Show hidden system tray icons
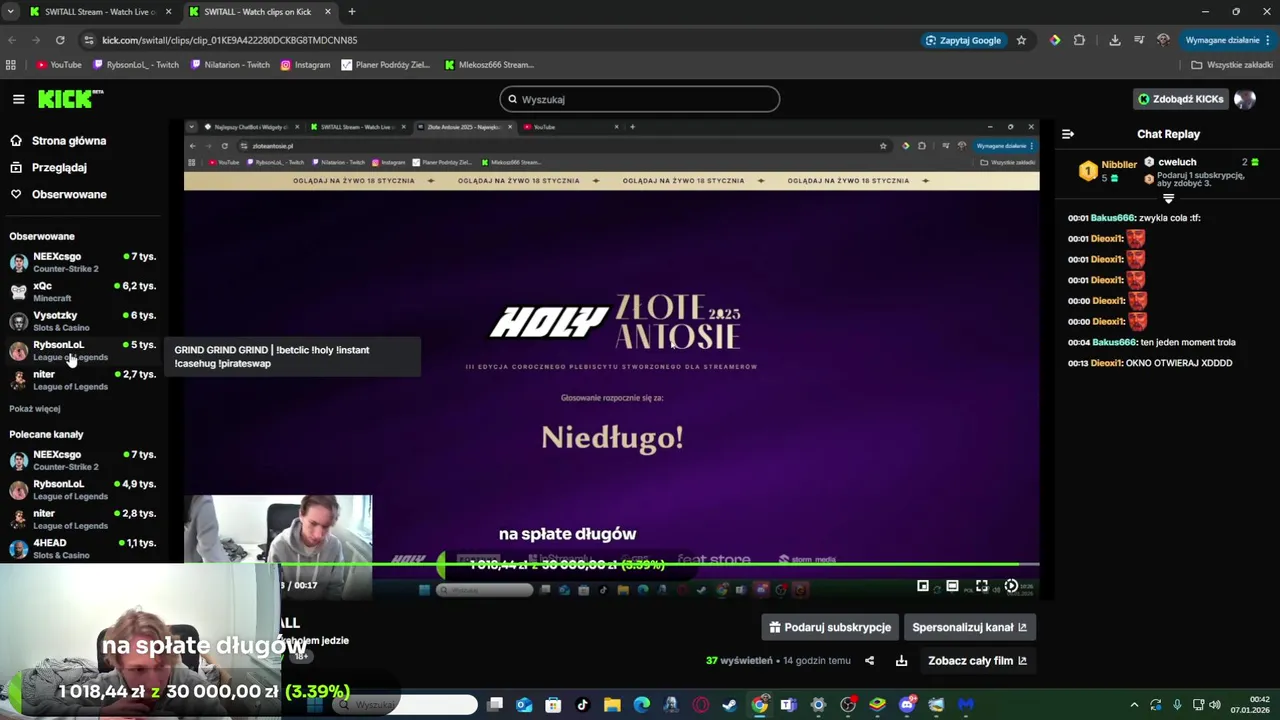The width and height of the screenshot is (1280, 720). click(1134, 705)
